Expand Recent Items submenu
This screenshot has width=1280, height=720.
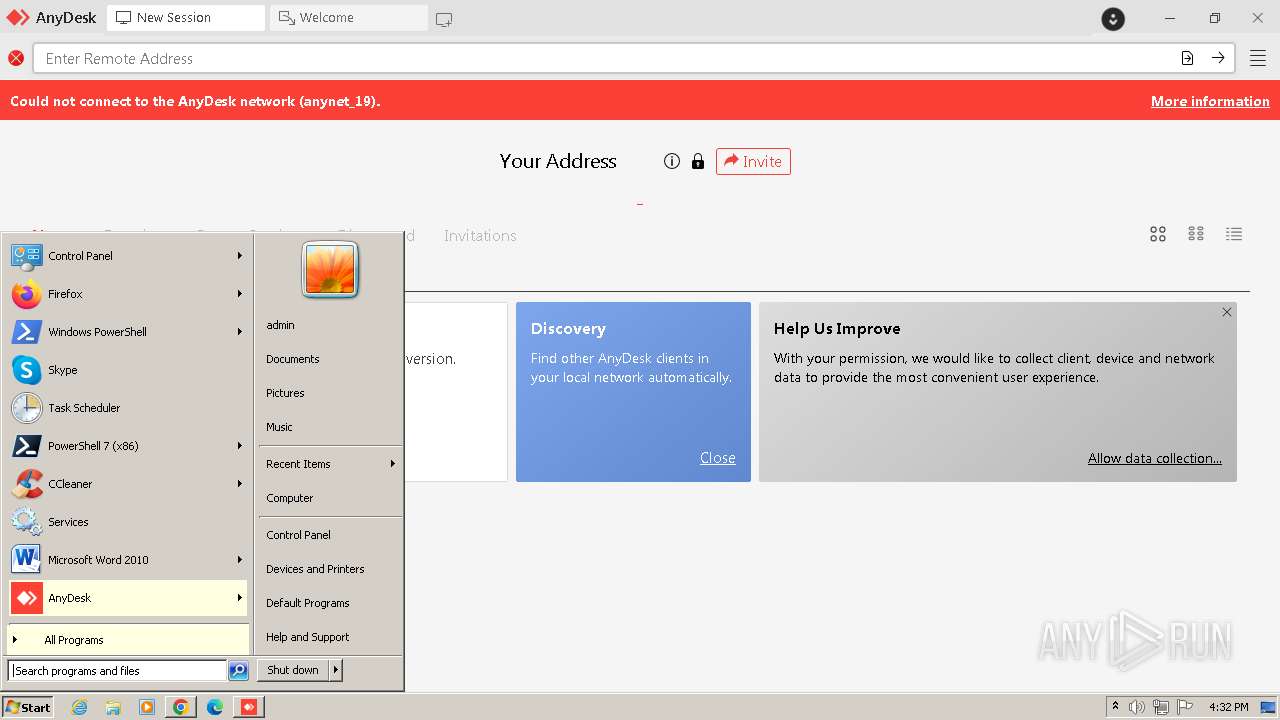[330, 464]
